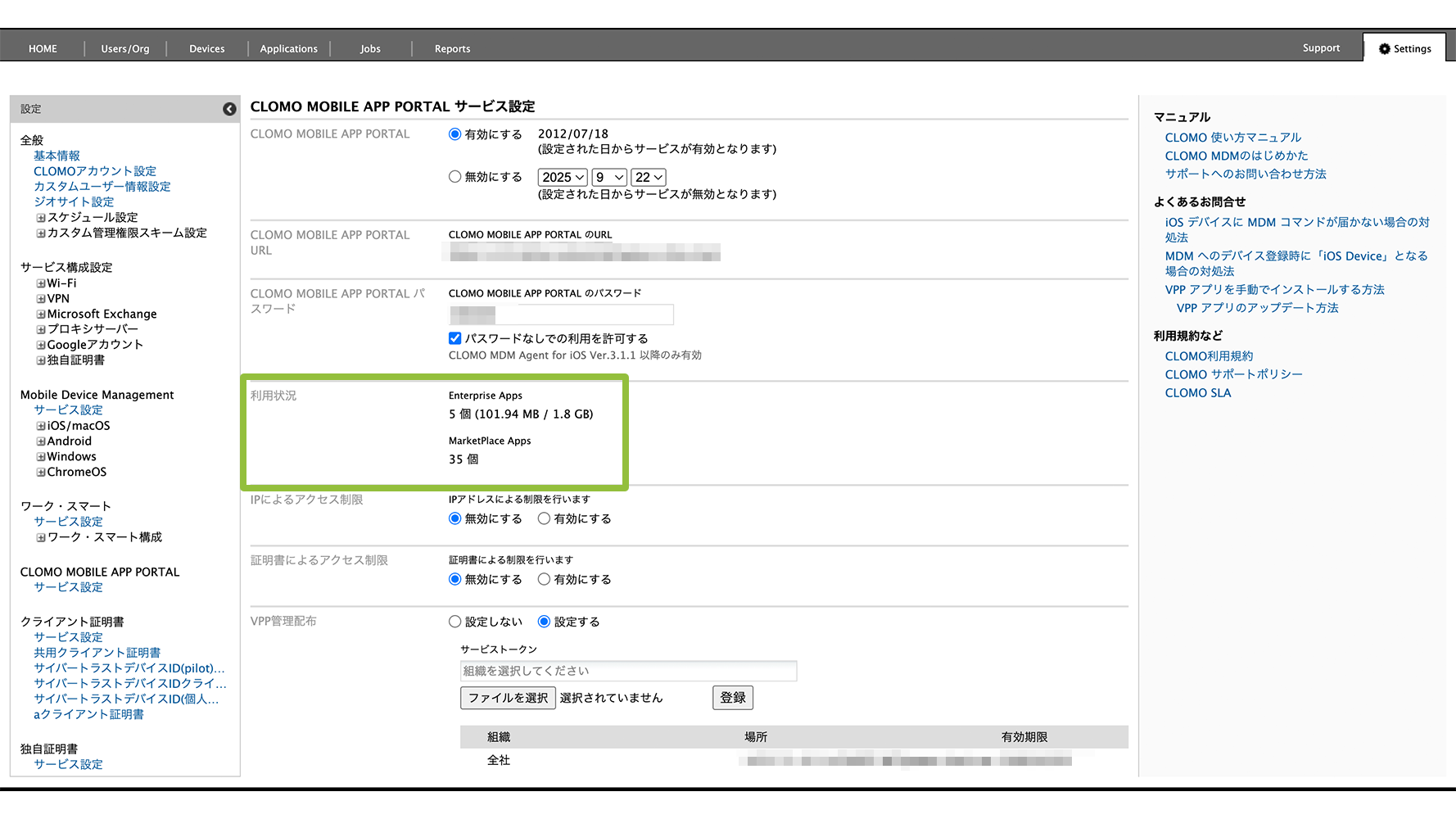This screenshot has height=819, width=1456.
Task: Select 設定しない for VPP管理配布
Action: click(x=455, y=622)
